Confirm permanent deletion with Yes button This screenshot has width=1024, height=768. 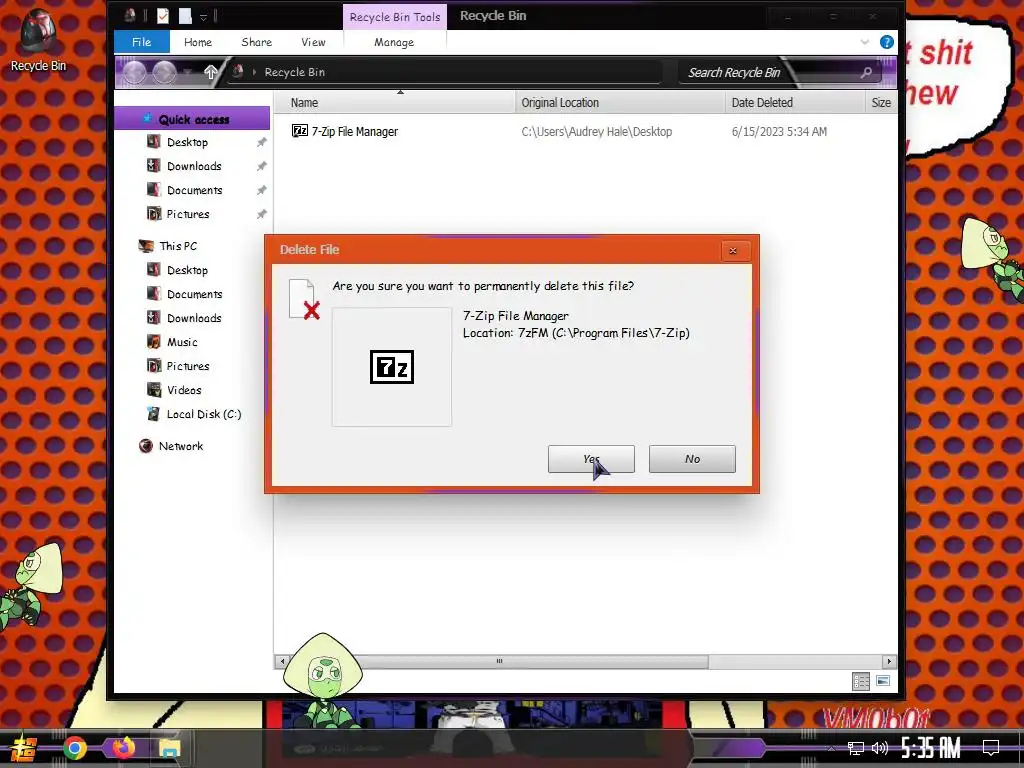[x=591, y=459]
